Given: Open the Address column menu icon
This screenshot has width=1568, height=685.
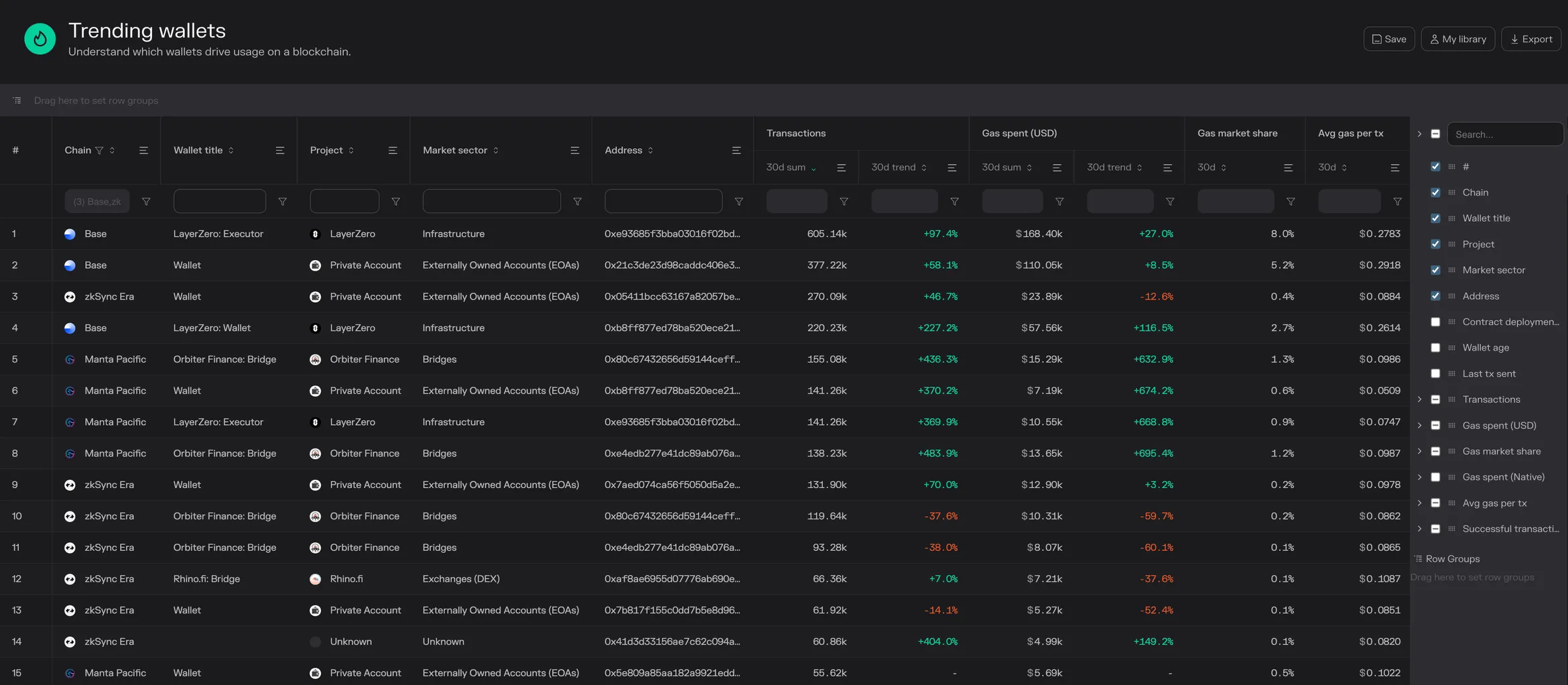Looking at the screenshot, I should click(736, 150).
